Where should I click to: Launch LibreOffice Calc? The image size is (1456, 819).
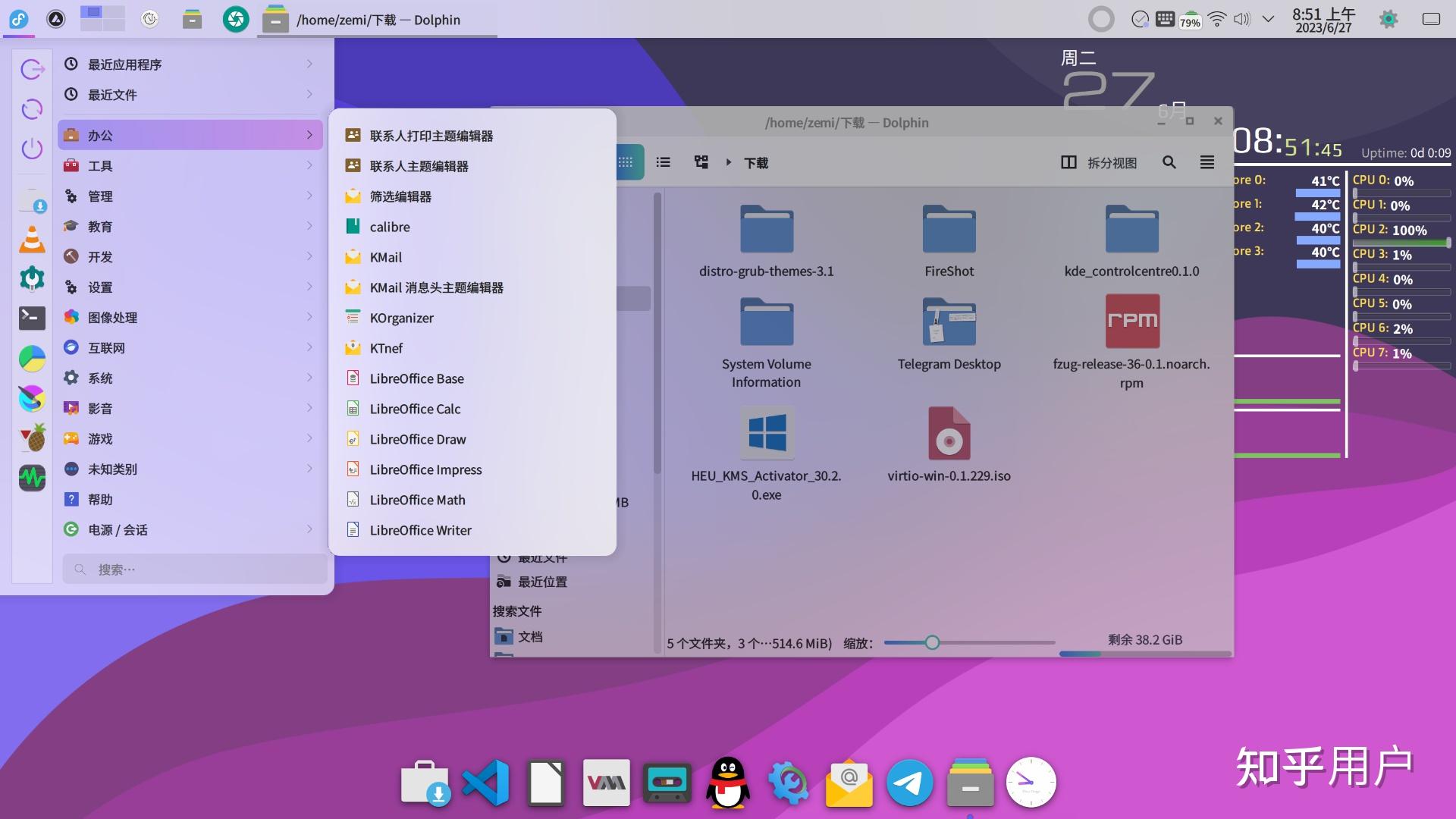coord(472,409)
